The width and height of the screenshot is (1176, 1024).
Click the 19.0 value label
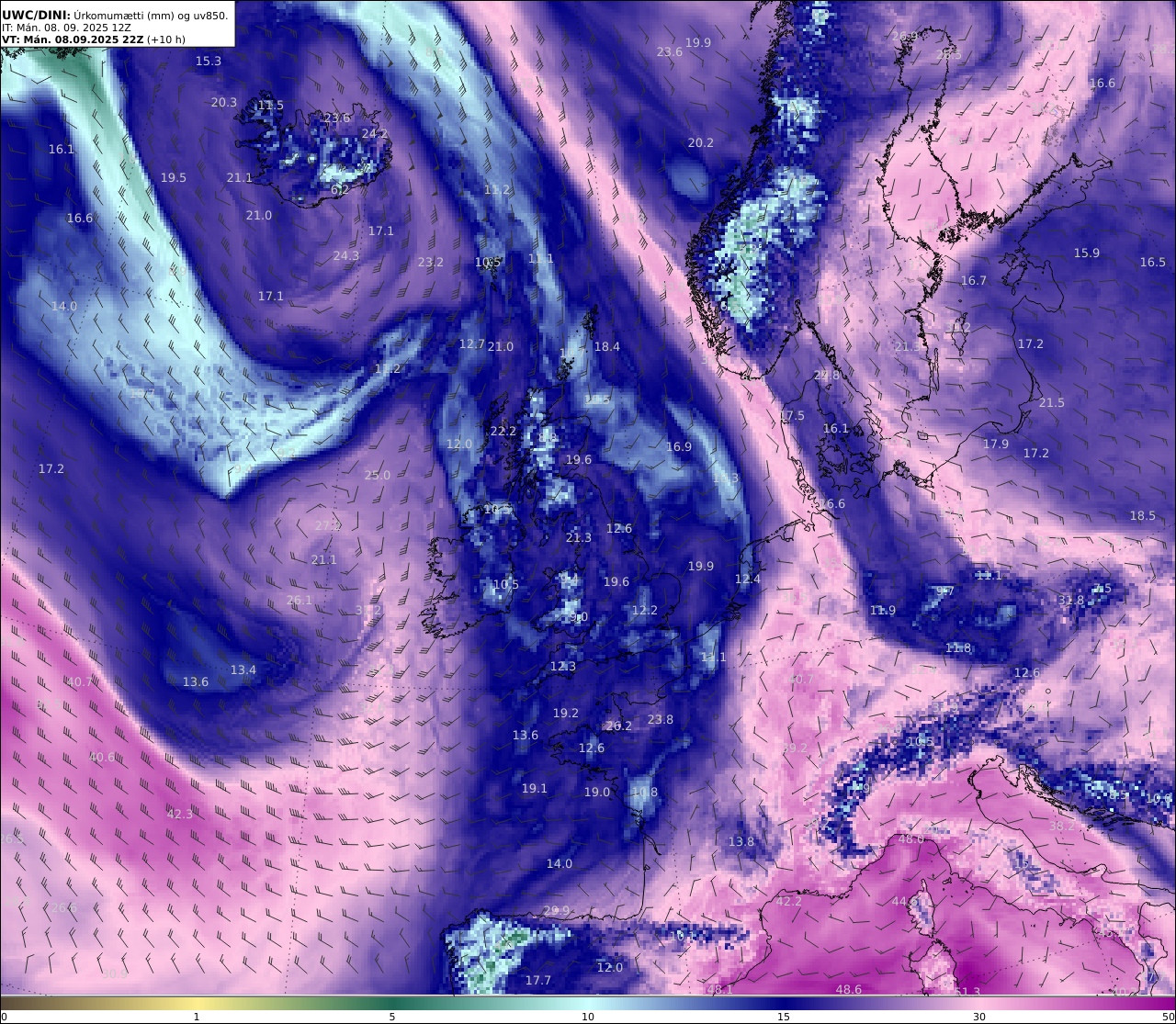(x=597, y=793)
